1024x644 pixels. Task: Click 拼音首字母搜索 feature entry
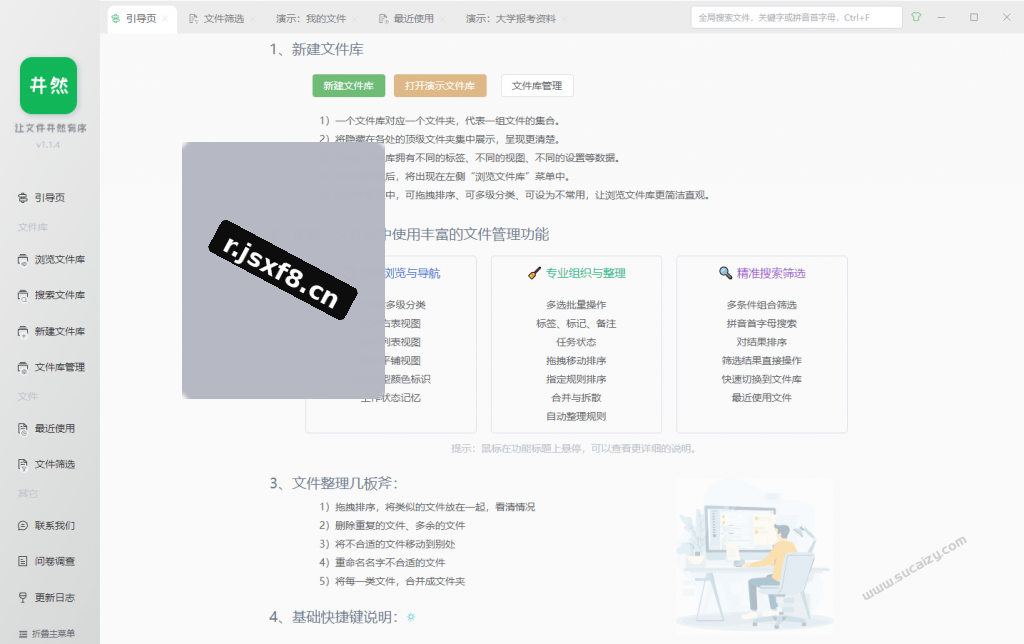pyautogui.click(x=761, y=323)
